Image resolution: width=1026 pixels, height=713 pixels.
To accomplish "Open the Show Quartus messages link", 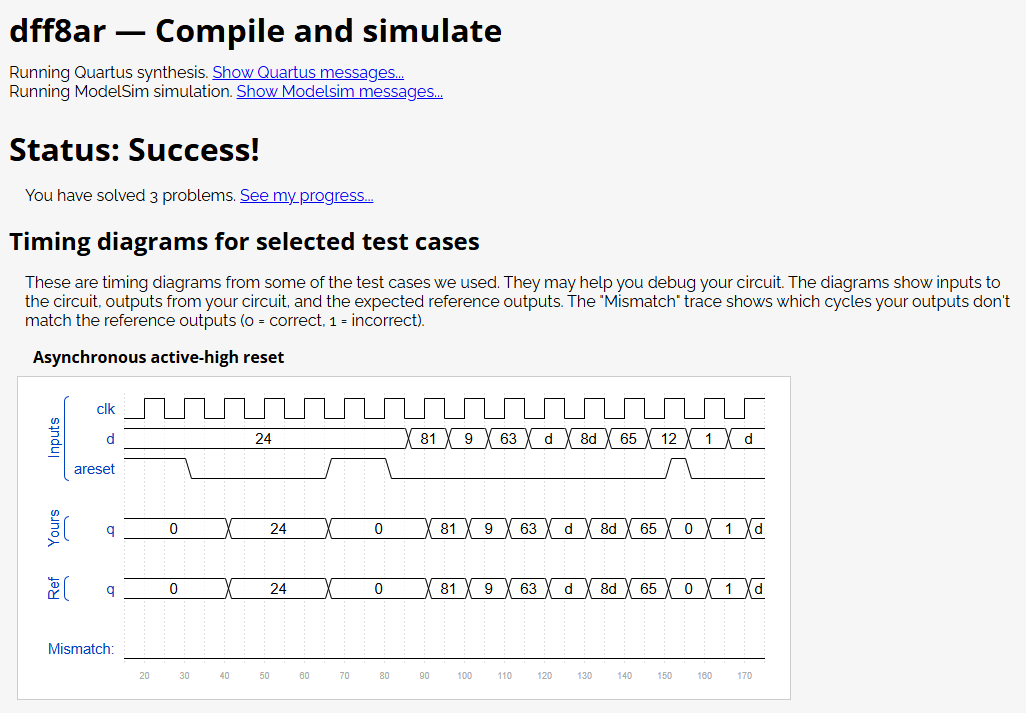I will tap(308, 72).
